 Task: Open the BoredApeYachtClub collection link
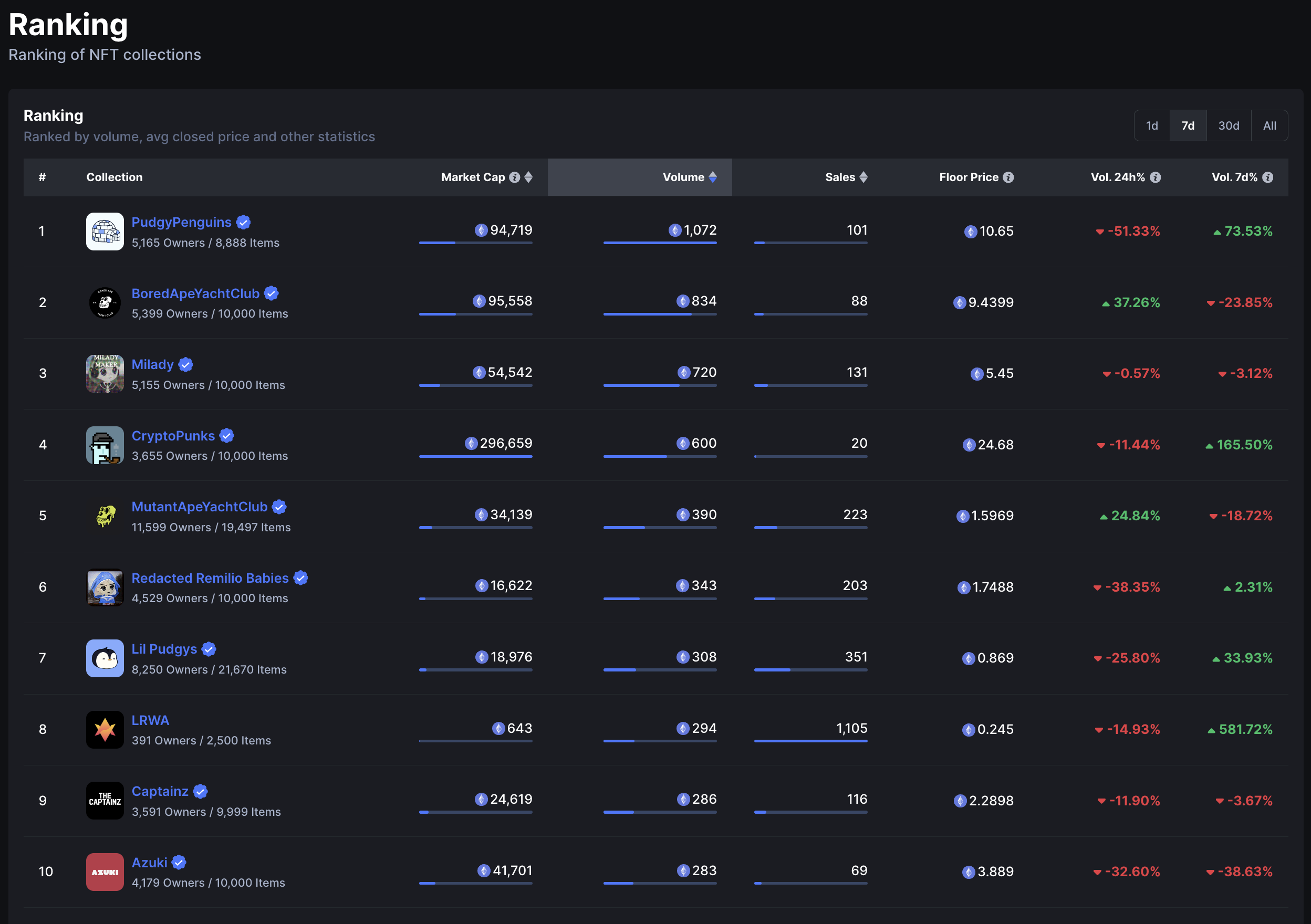pyautogui.click(x=196, y=293)
